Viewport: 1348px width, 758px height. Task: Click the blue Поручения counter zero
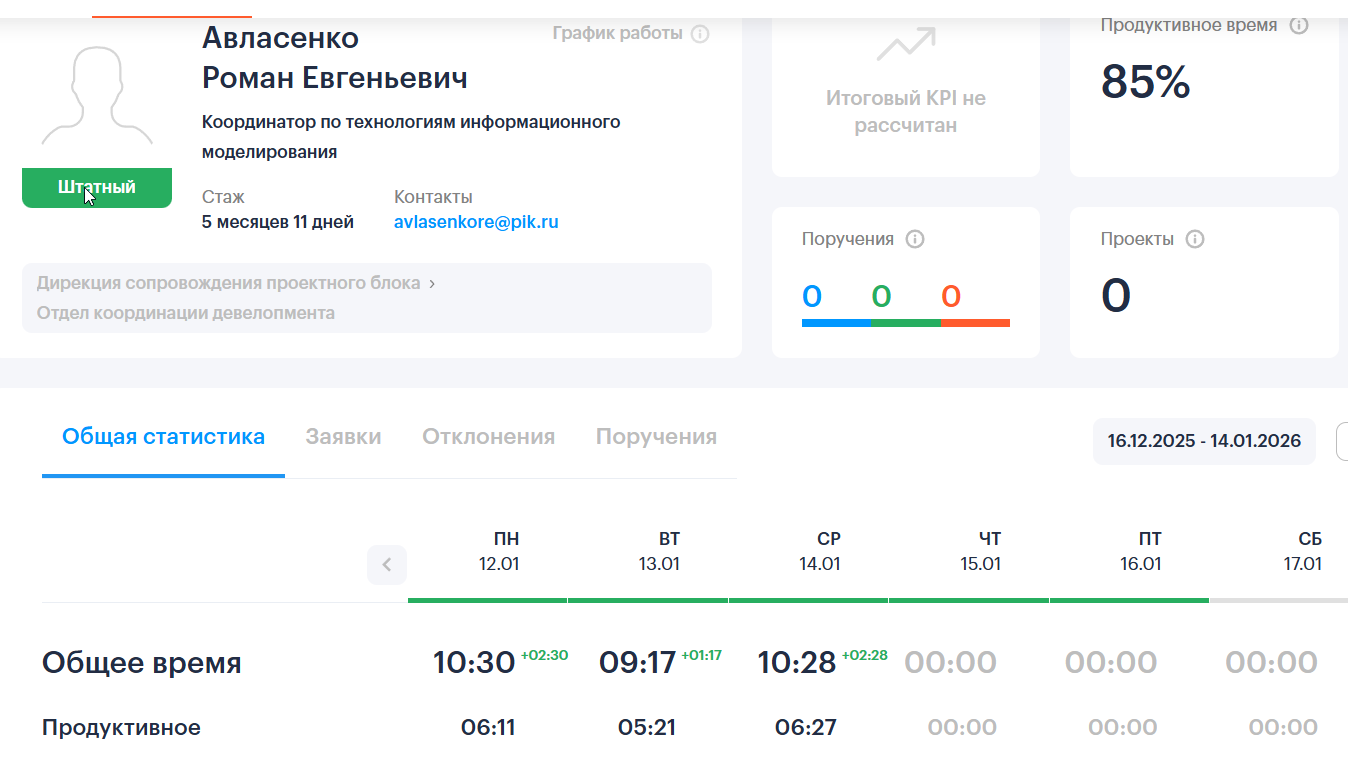[812, 296]
